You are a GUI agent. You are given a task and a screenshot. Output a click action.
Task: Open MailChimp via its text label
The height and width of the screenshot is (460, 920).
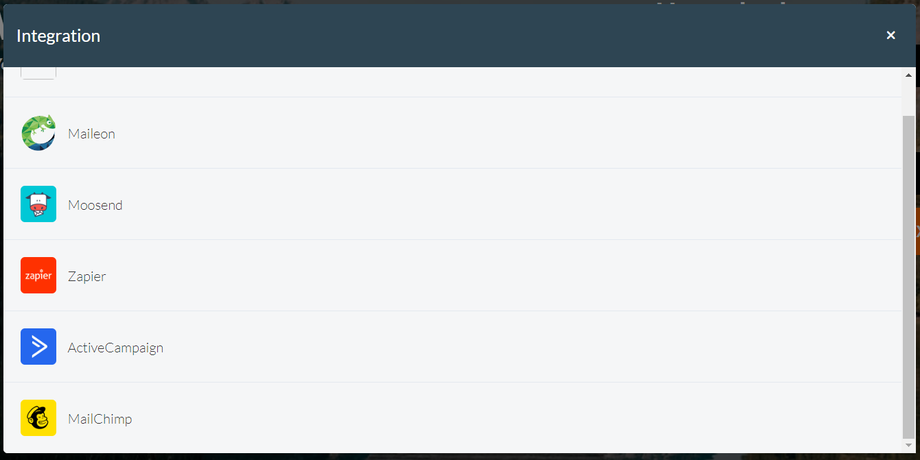click(x=99, y=419)
